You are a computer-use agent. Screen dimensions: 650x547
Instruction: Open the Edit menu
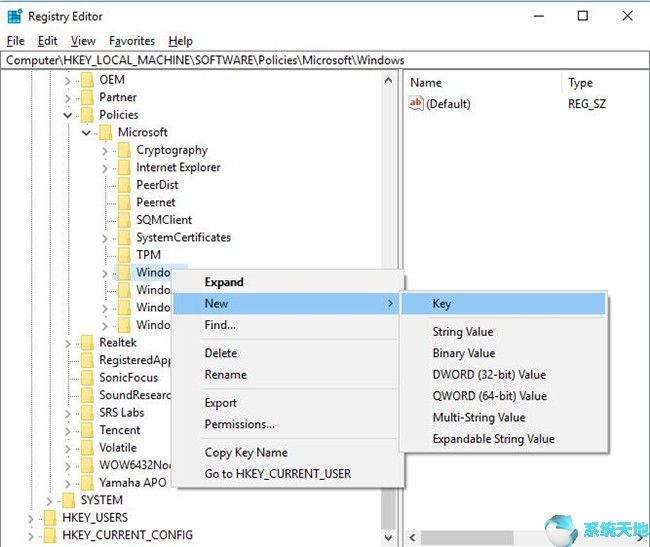tap(47, 41)
